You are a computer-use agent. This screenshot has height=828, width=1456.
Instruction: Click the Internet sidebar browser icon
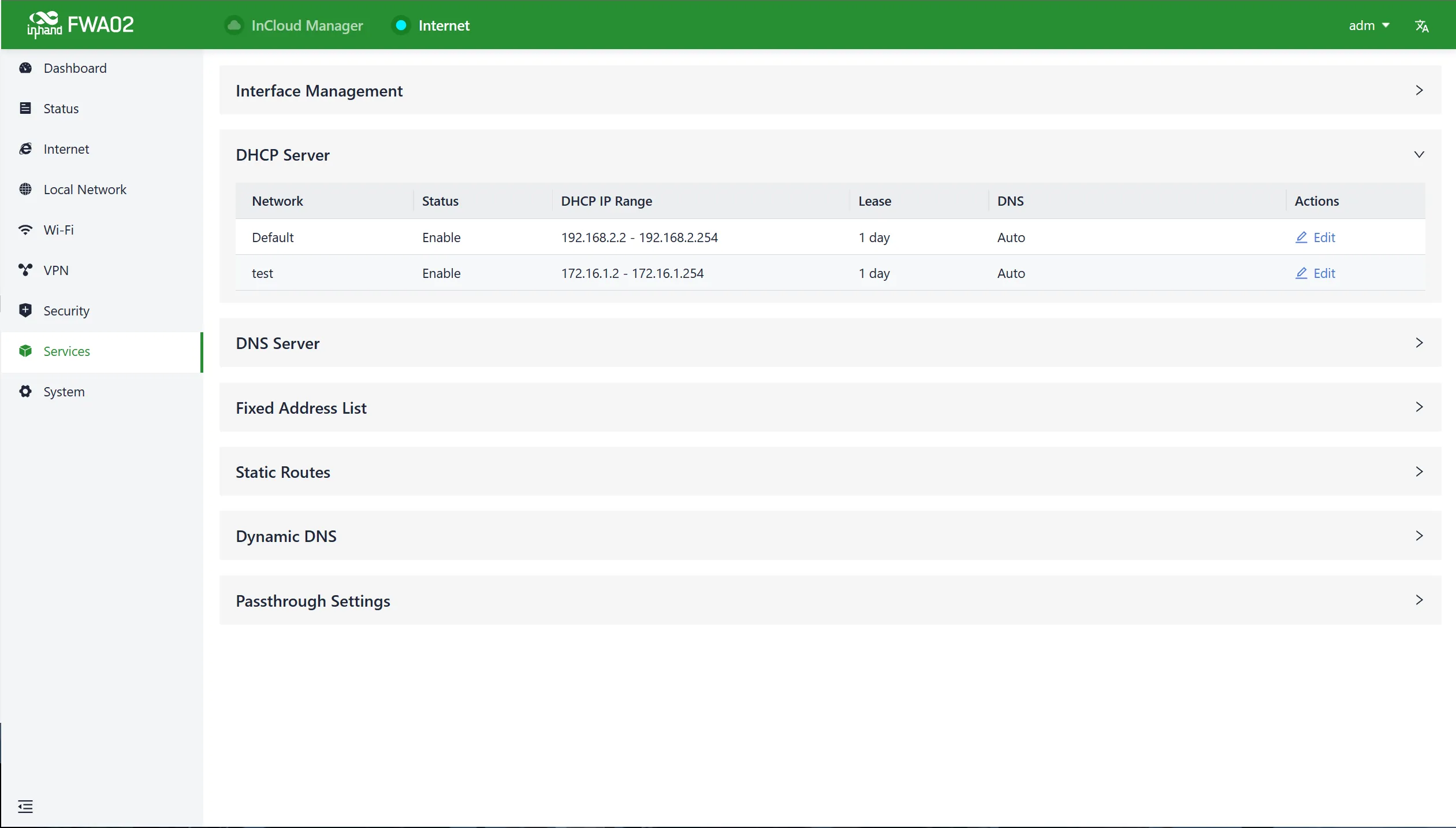coord(25,149)
